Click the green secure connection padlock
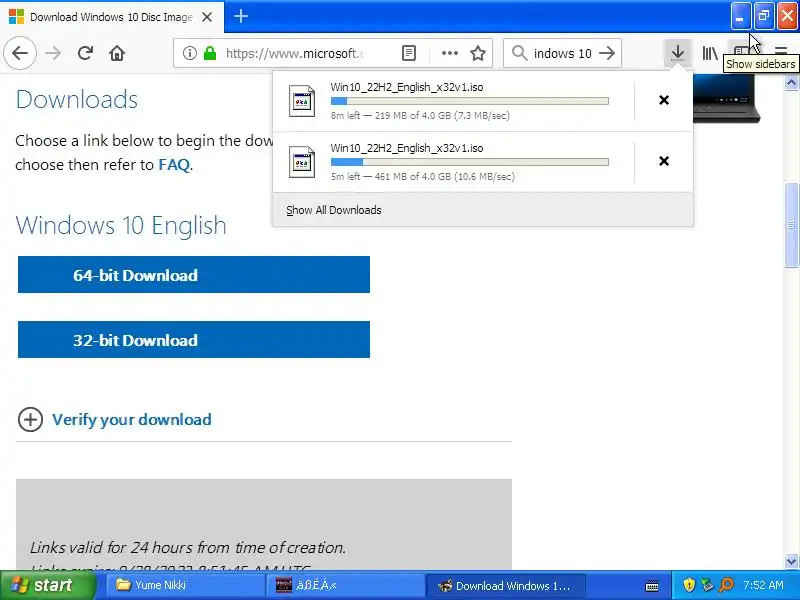 click(x=210, y=53)
